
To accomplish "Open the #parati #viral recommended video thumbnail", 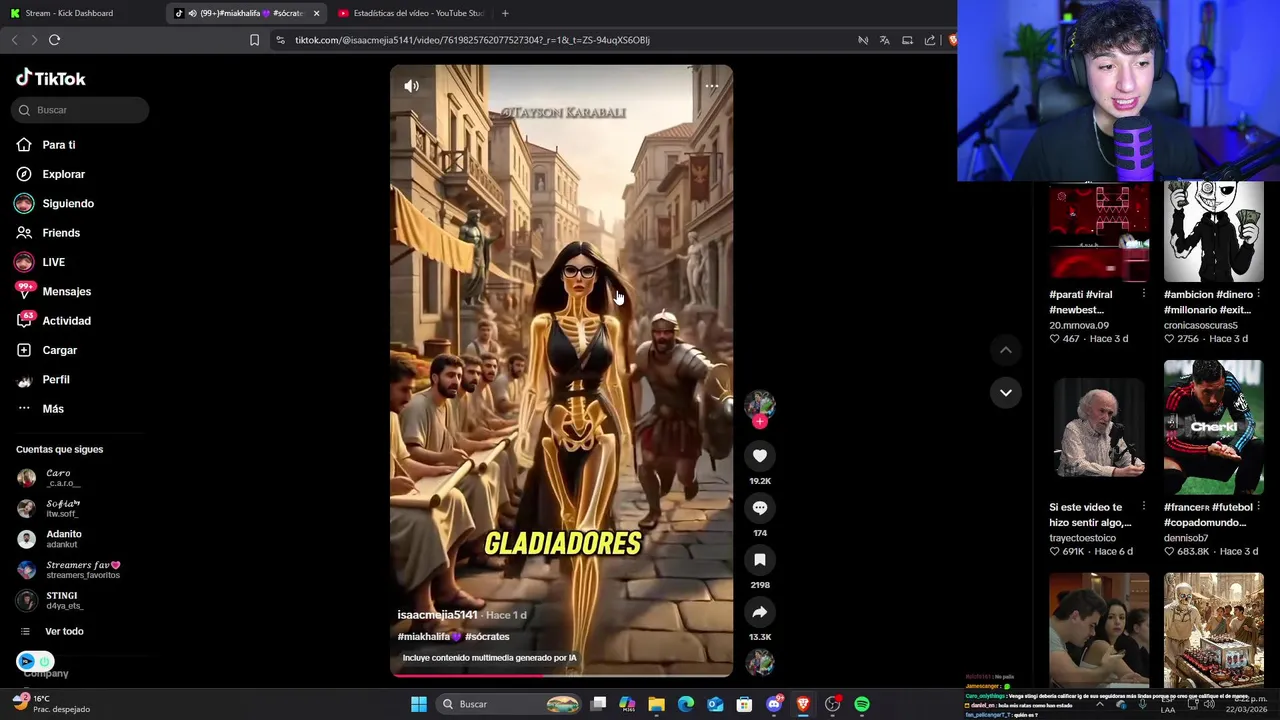I will (1099, 232).
